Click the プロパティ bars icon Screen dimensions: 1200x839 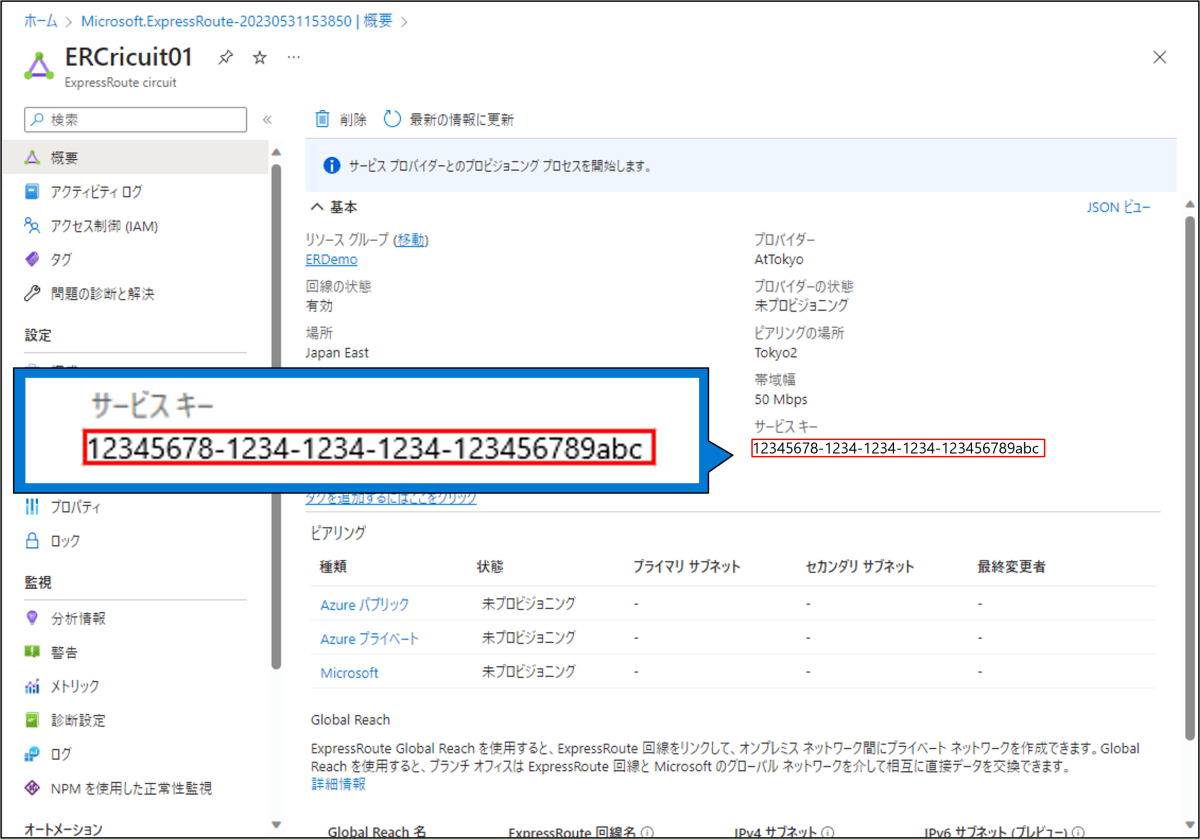click(32, 507)
